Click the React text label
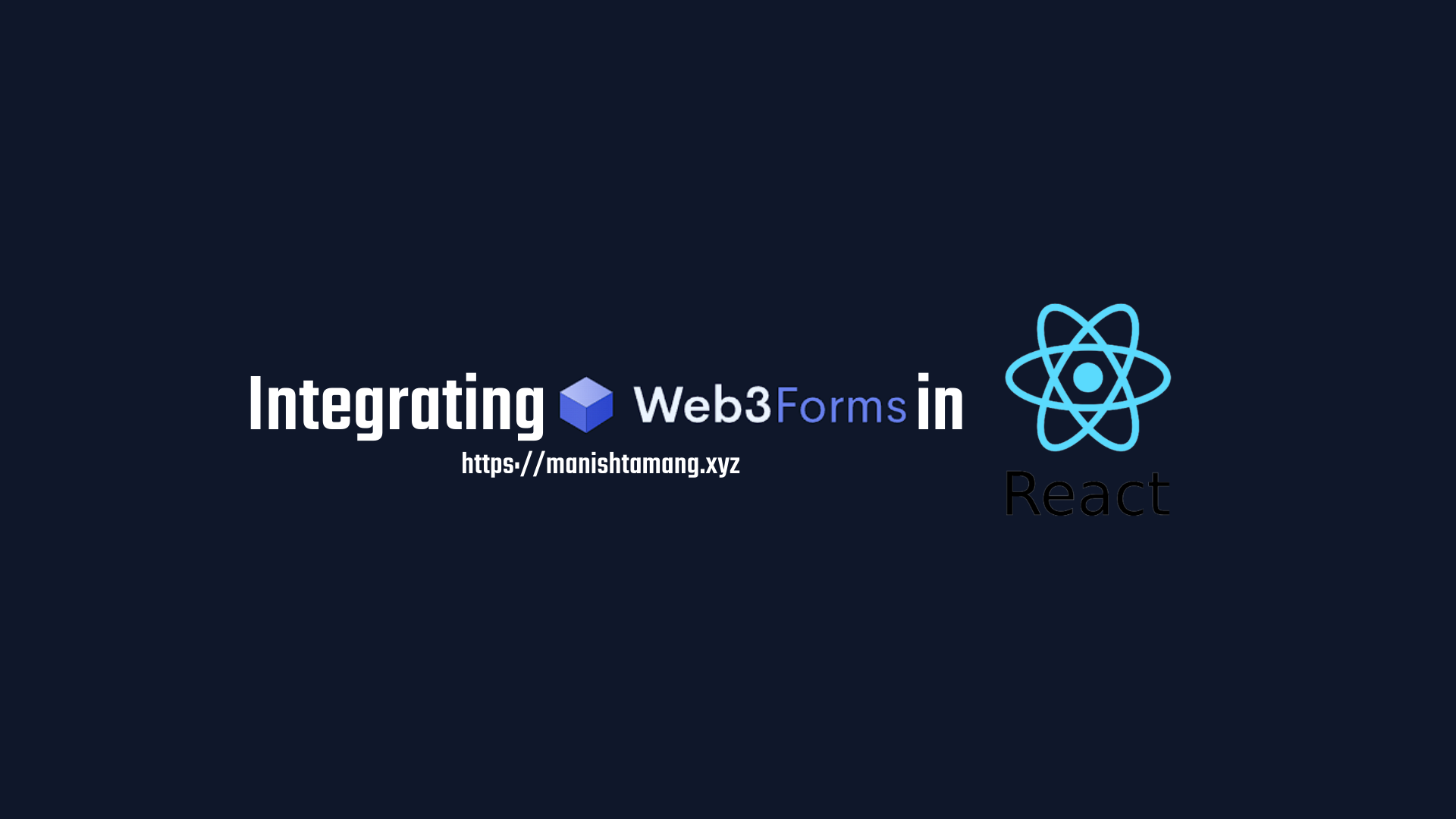This screenshot has width=1456, height=819. pyautogui.click(x=1088, y=493)
